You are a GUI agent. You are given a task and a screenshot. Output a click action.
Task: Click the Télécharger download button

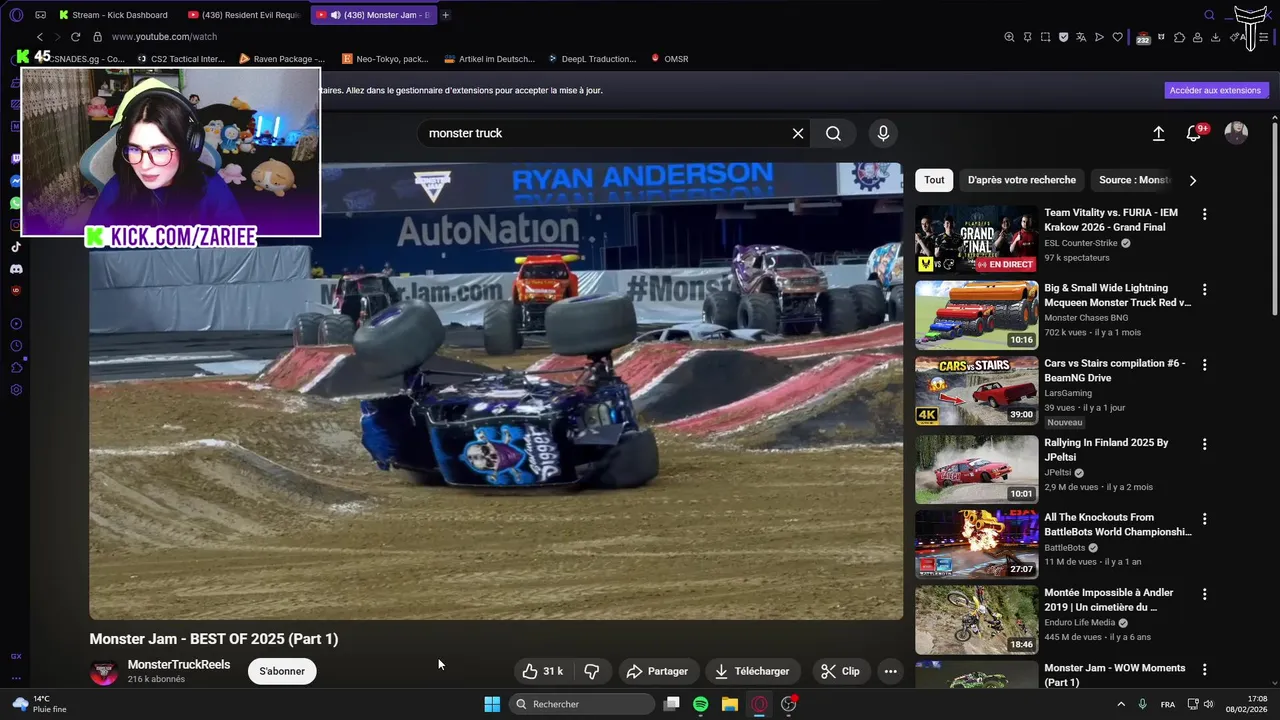point(752,671)
